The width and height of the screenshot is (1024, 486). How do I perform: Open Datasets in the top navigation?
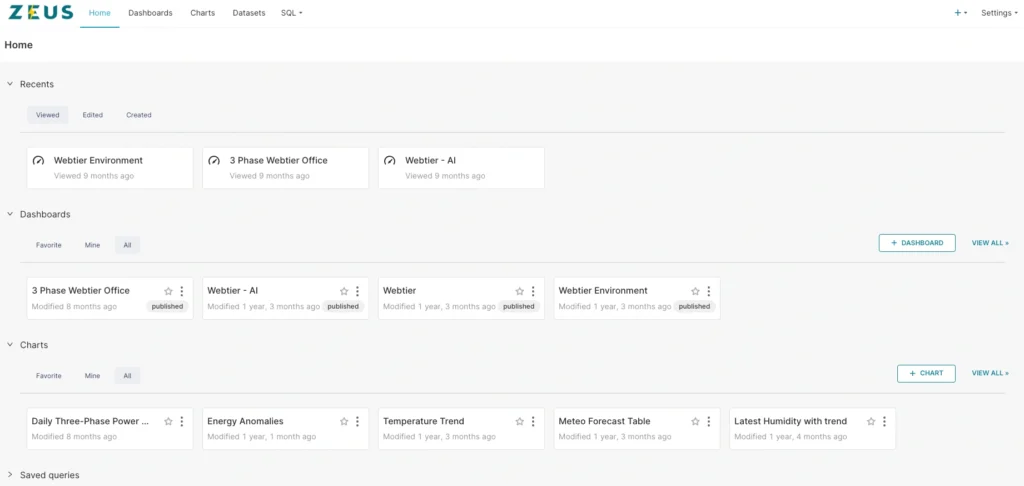(x=249, y=13)
